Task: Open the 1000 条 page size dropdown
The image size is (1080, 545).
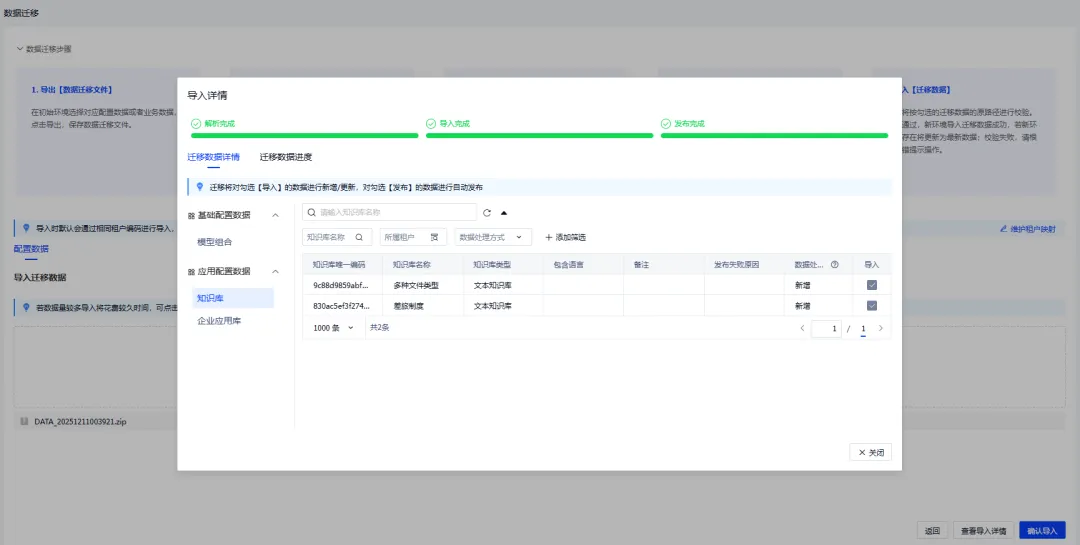Action: 333,328
